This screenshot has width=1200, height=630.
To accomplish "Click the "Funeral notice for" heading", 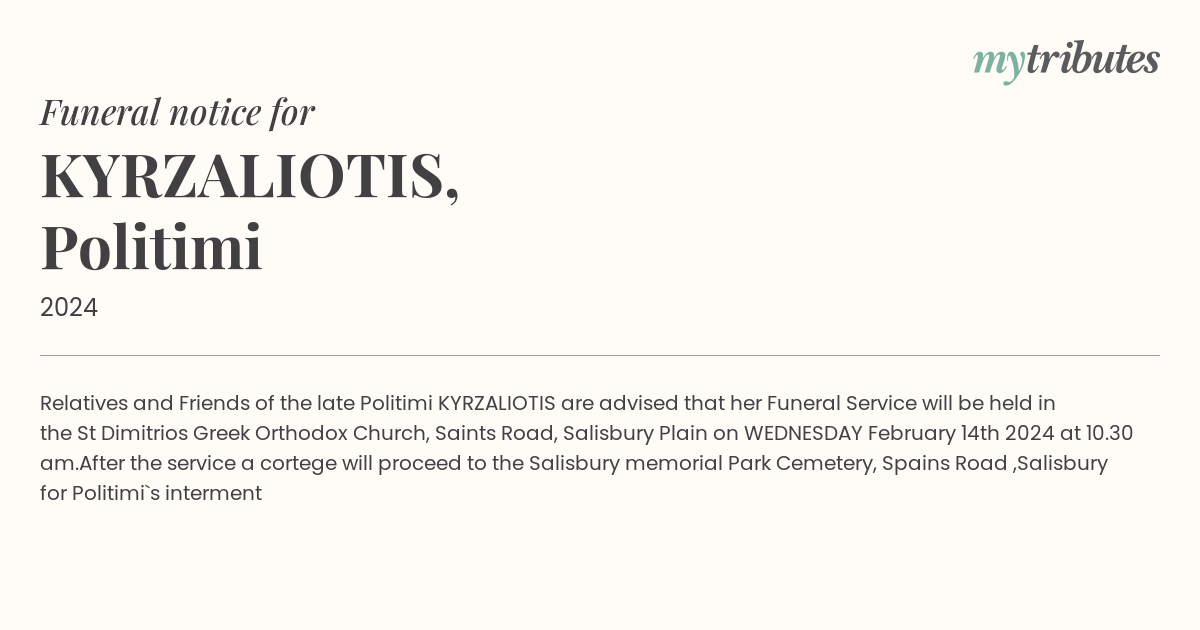I will coord(177,112).
